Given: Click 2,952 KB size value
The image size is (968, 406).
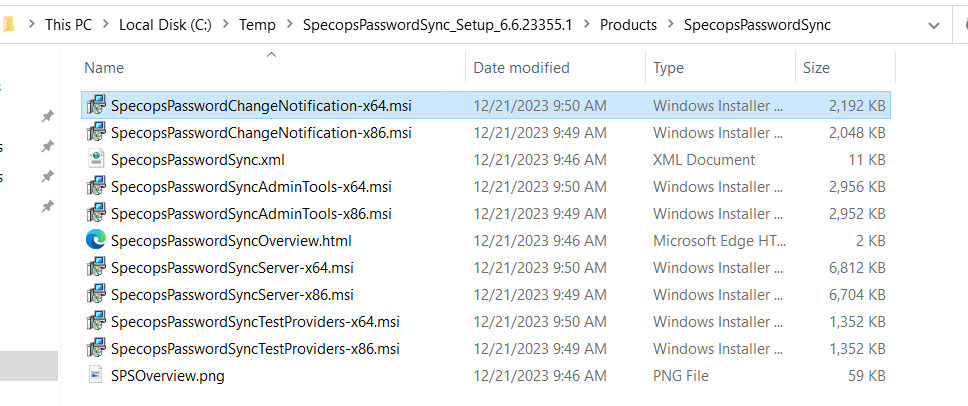Looking at the screenshot, I should pos(857,213).
